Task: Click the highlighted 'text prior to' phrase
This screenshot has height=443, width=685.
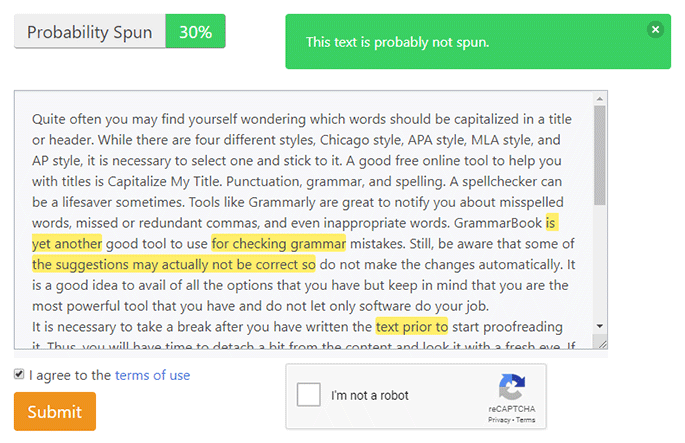Action: point(411,325)
